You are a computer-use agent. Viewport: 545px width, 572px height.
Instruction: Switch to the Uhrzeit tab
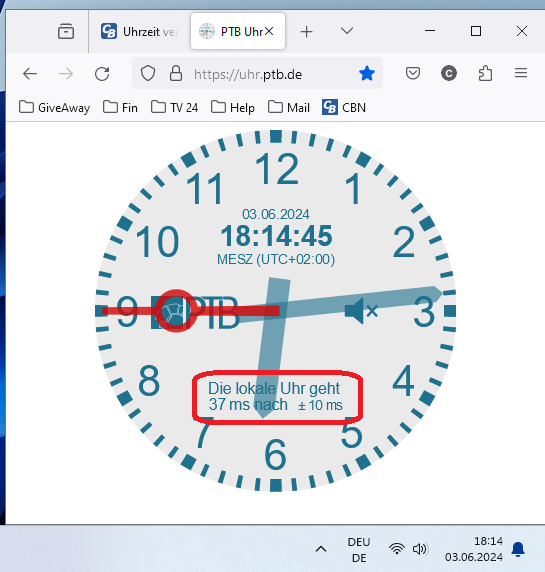point(140,31)
